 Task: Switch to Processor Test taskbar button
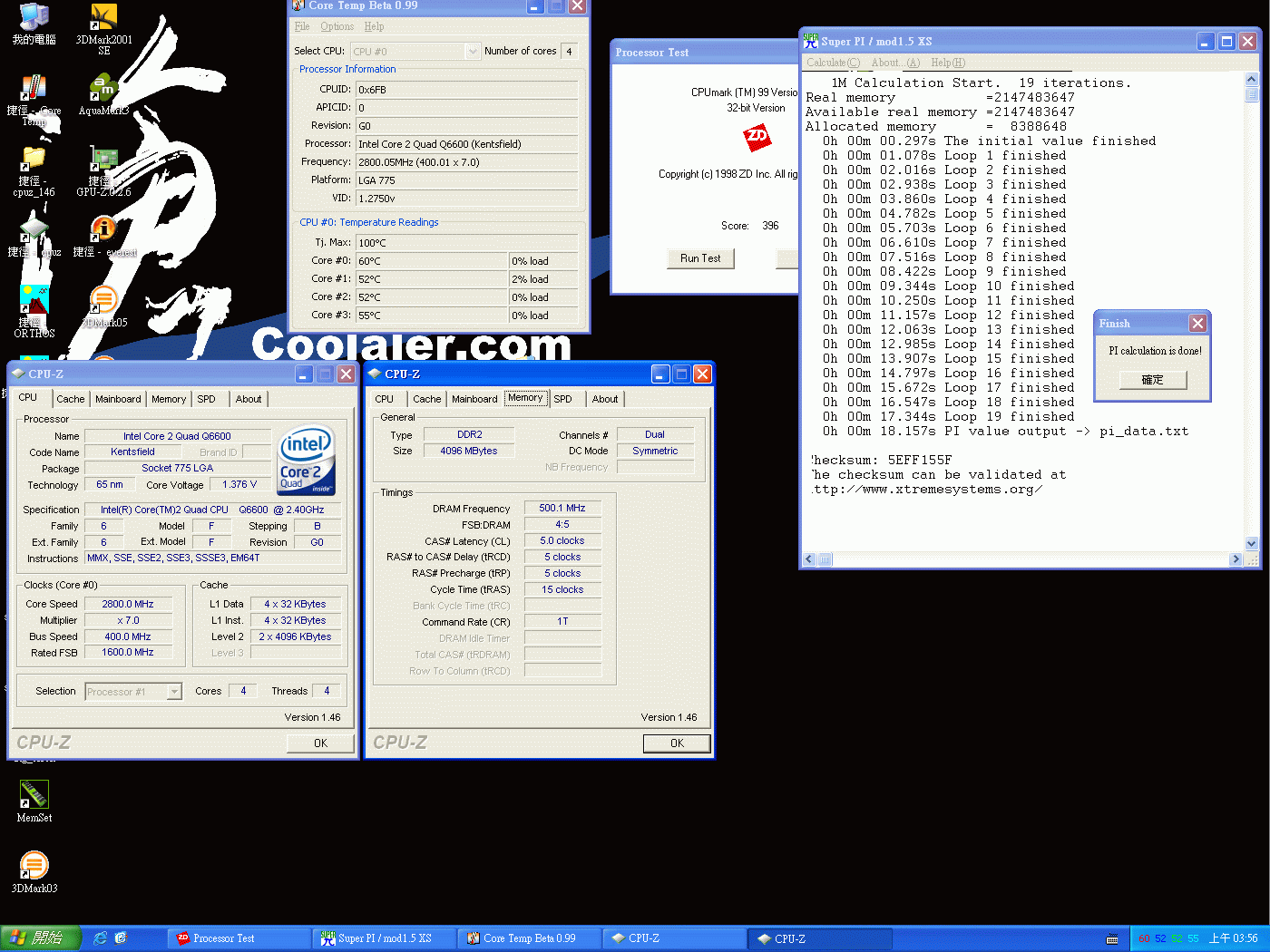pos(239,938)
